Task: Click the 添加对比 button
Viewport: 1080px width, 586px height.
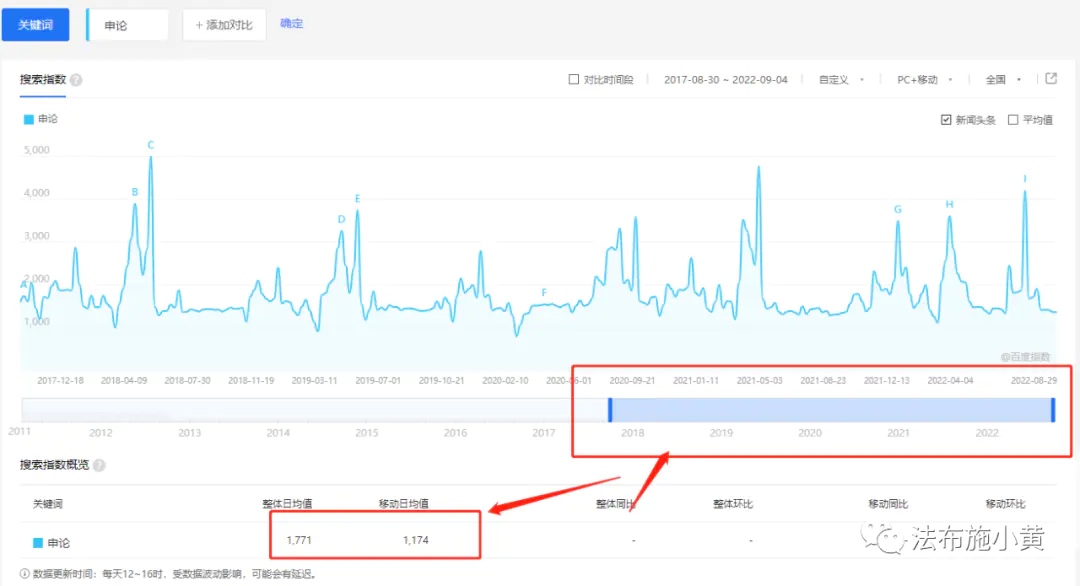Action: click(224, 25)
